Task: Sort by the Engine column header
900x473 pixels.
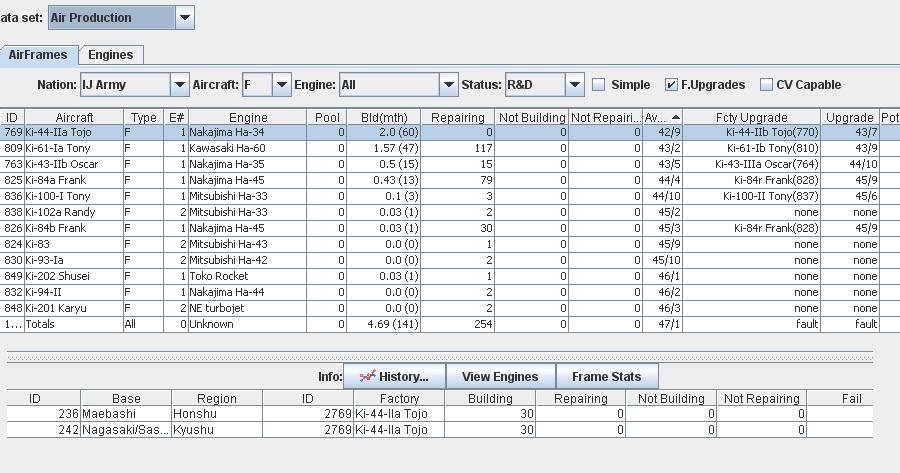Action: click(x=248, y=117)
